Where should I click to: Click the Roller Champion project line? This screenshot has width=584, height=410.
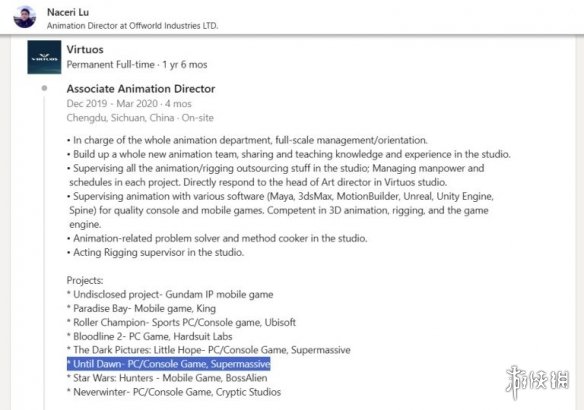coord(181,322)
